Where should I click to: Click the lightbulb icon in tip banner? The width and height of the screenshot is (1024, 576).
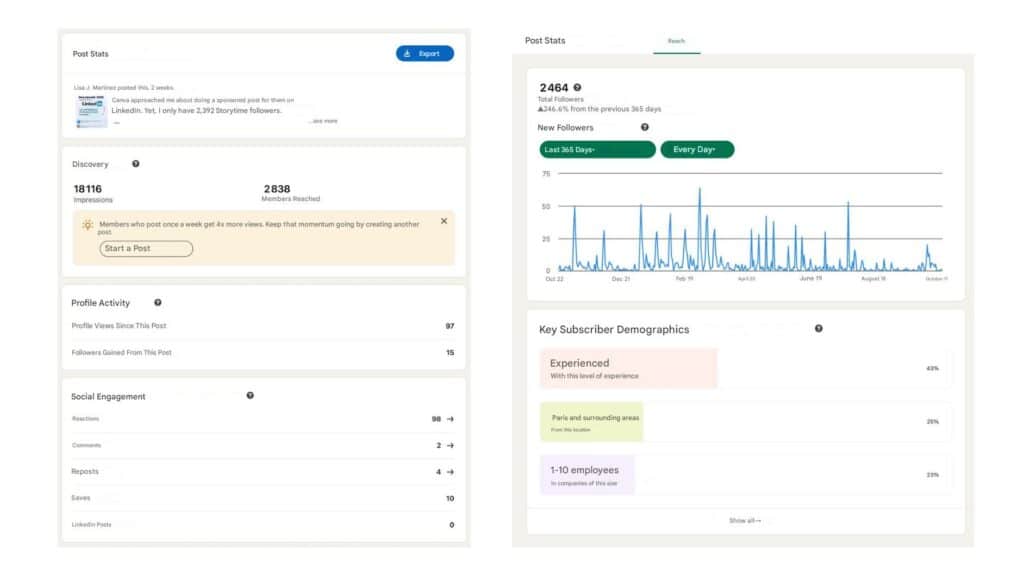click(88, 225)
